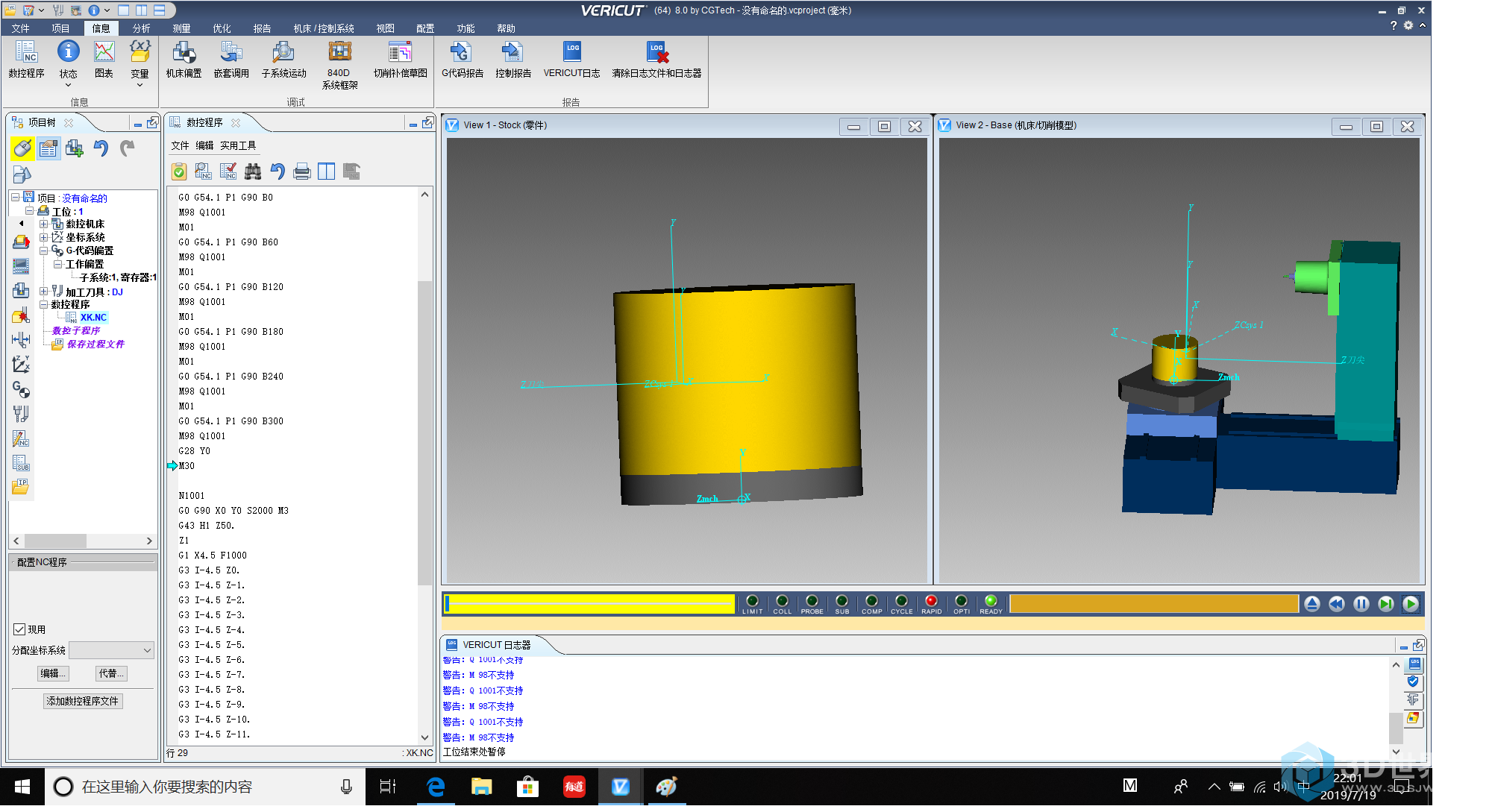Toggle the COLL indicator light
The width and height of the screenshot is (1492, 812).
(782, 601)
